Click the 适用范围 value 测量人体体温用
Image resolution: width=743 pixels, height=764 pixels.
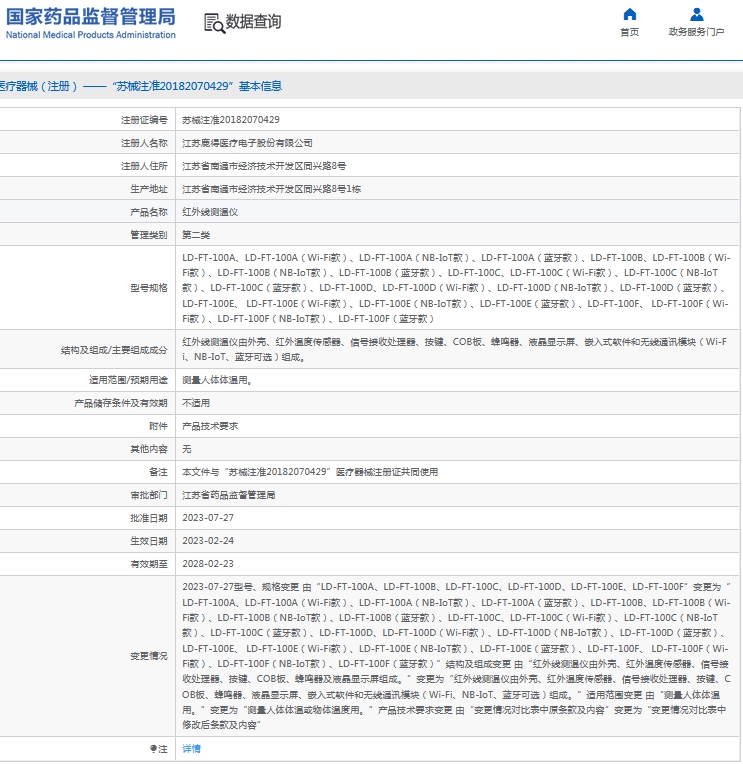217,380
